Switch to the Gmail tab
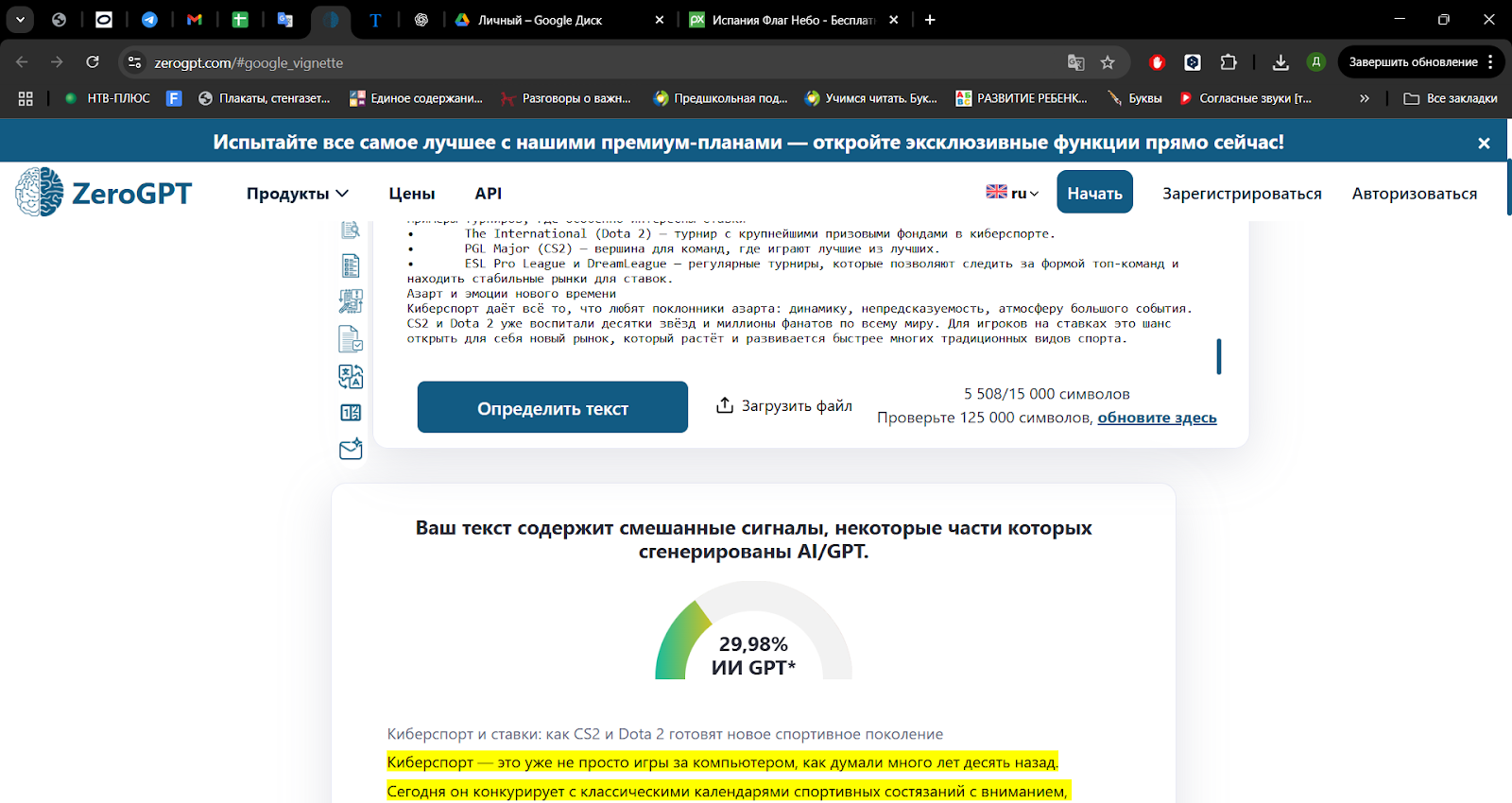This screenshot has height=803, width=1512. click(x=195, y=20)
